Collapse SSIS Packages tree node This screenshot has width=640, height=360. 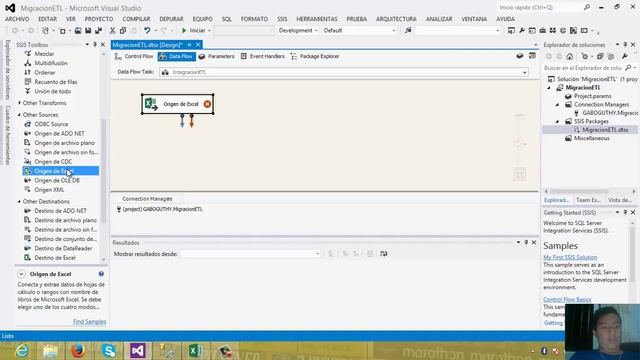pos(558,122)
